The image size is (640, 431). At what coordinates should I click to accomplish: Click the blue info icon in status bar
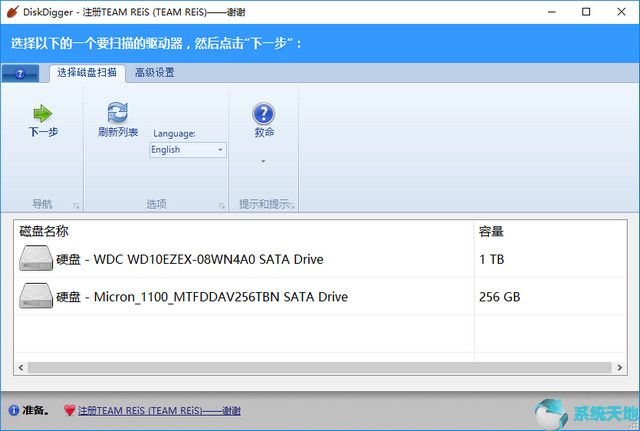[13, 410]
